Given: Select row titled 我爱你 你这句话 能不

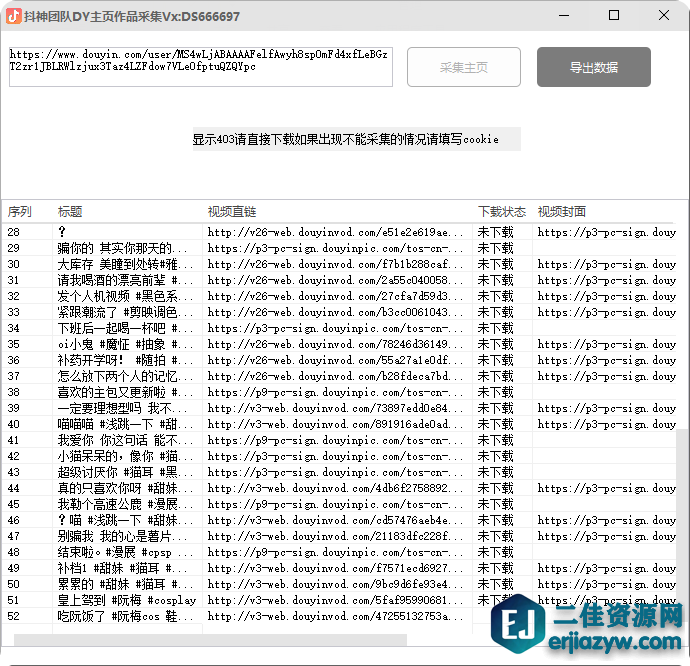Looking at the screenshot, I should pyautogui.click(x=339, y=440).
